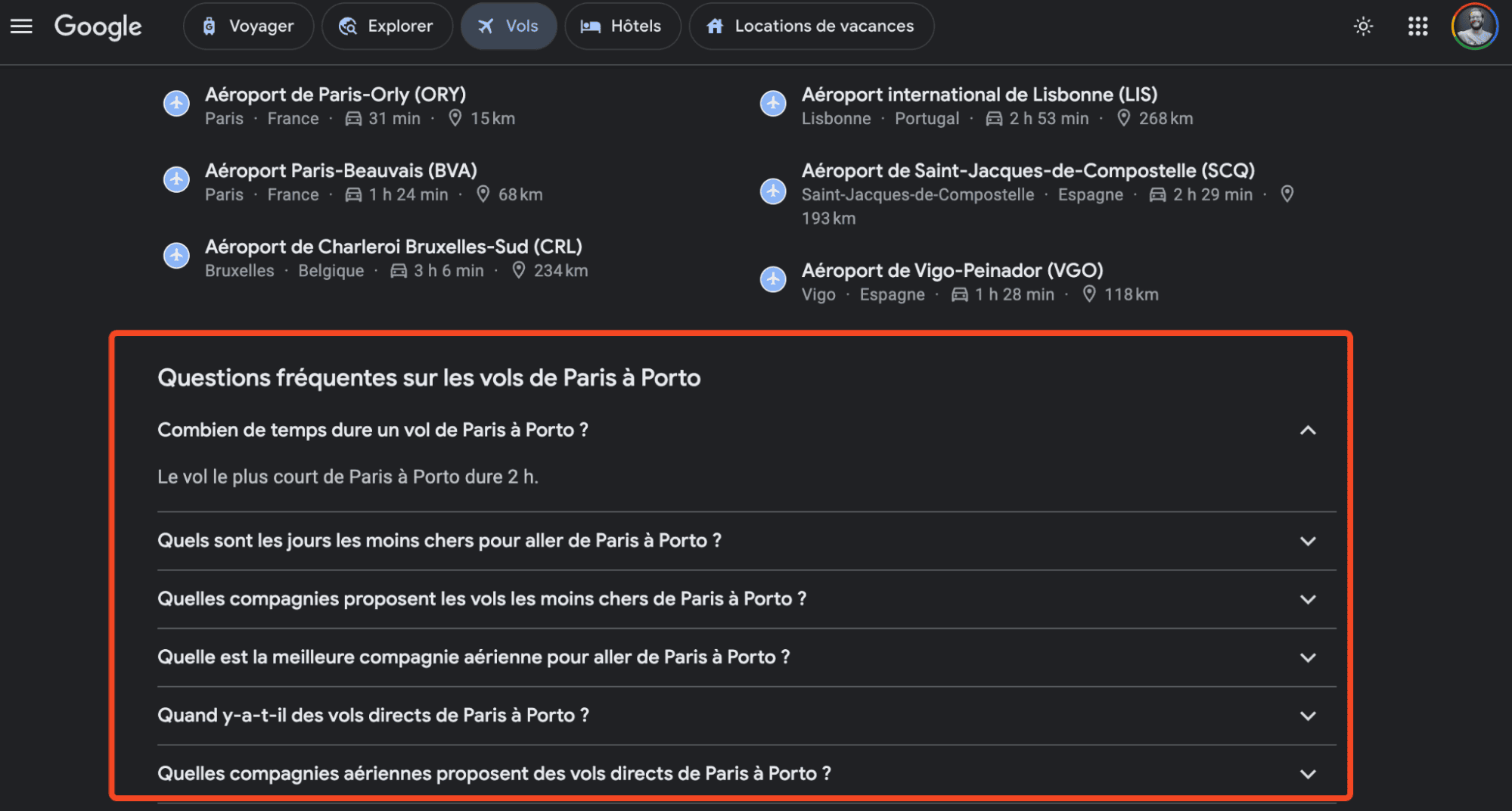The height and width of the screenshot is (811, 1512).
Task: Open the hamburger main menu
Action: tap(21, 26)
